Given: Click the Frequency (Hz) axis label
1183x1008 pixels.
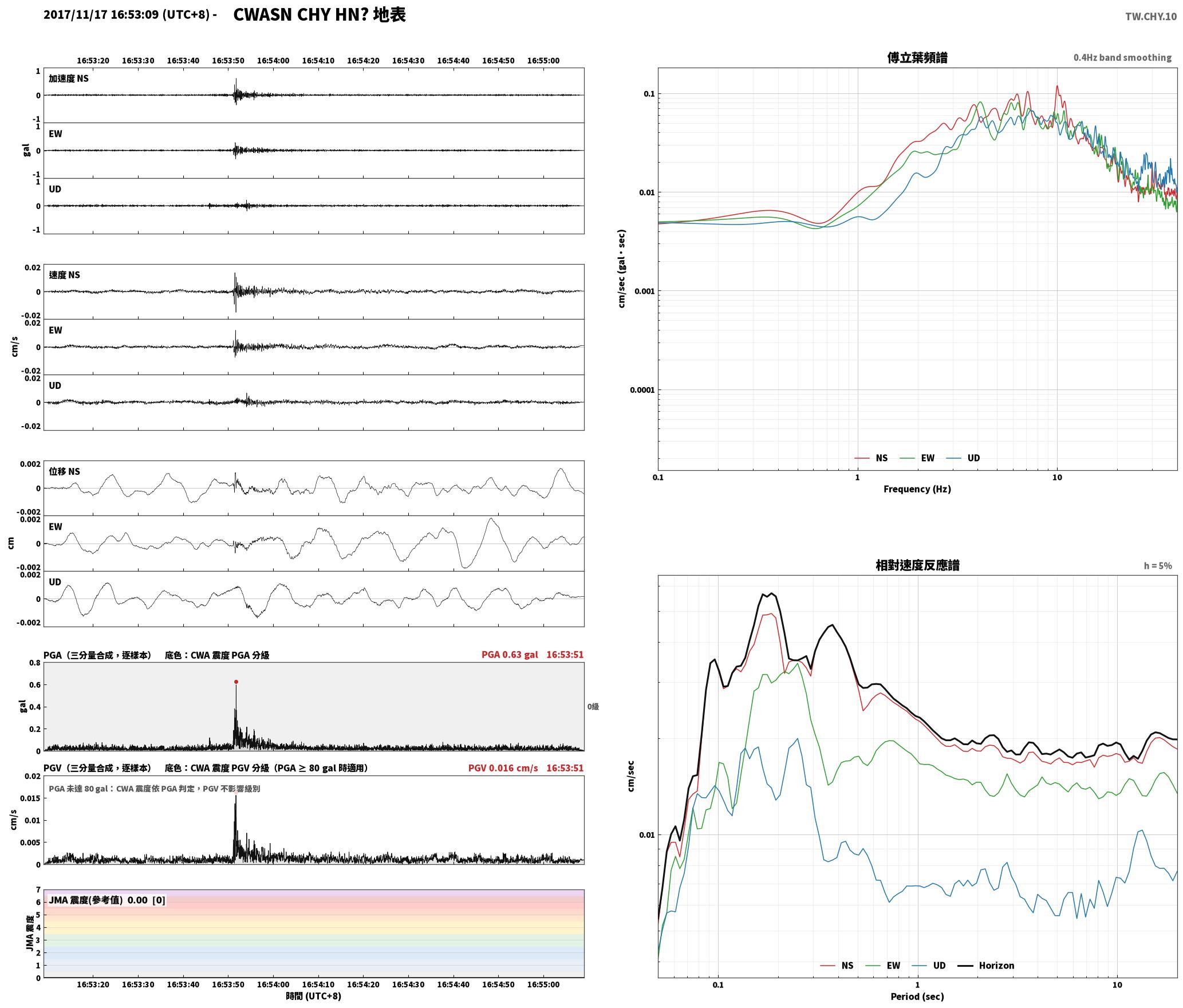Looking at the screenshot, I should coord(917,489).
